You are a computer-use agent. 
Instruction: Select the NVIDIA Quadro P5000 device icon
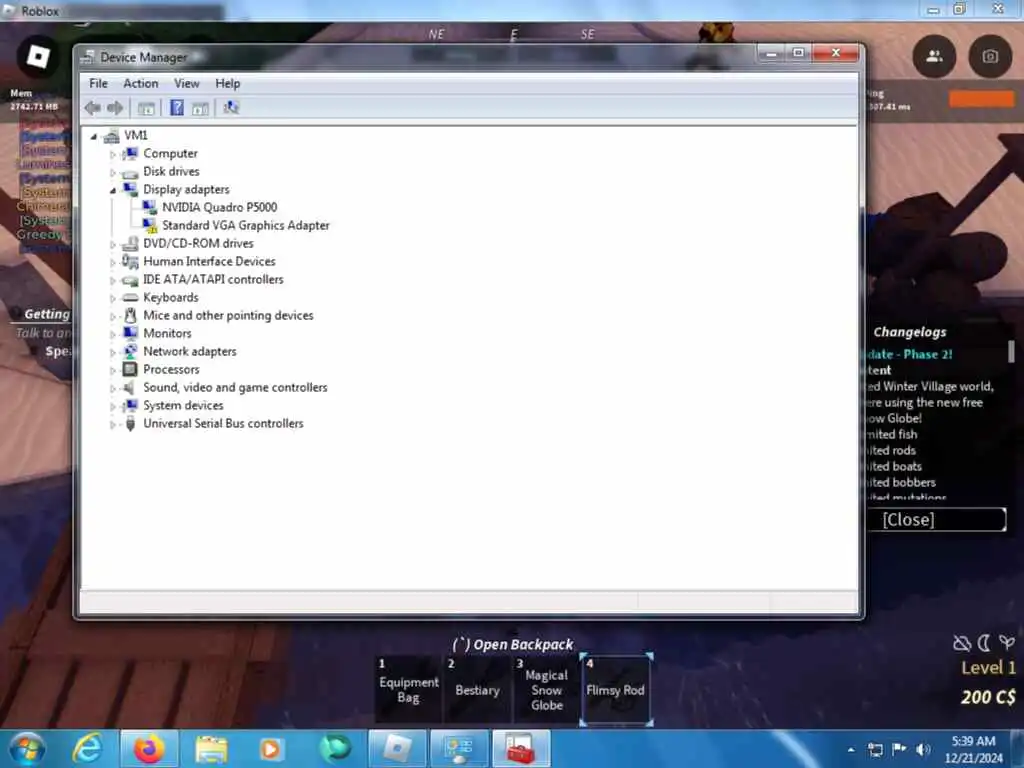tap(150, 208)
